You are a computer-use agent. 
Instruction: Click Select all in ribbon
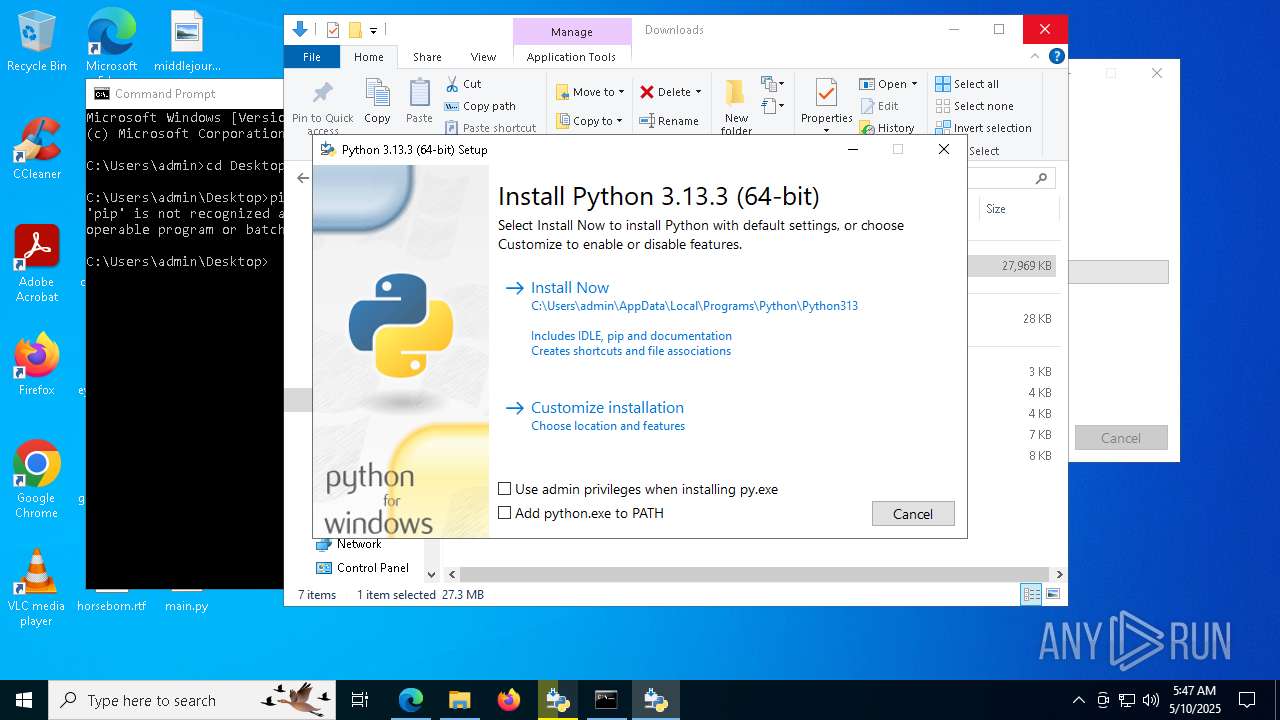pos(967,84)
